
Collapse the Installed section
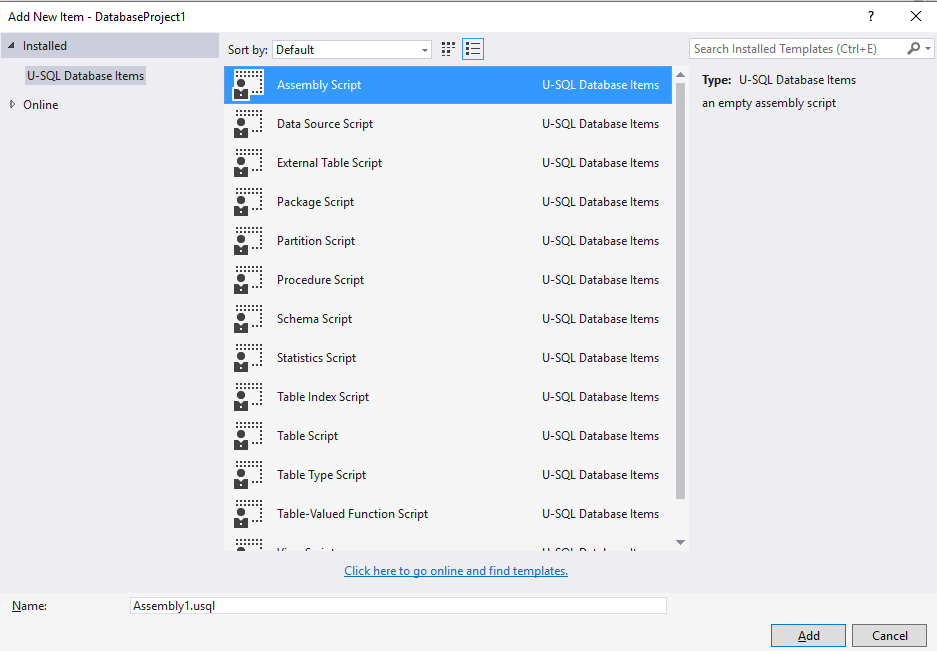coord(11,45)
